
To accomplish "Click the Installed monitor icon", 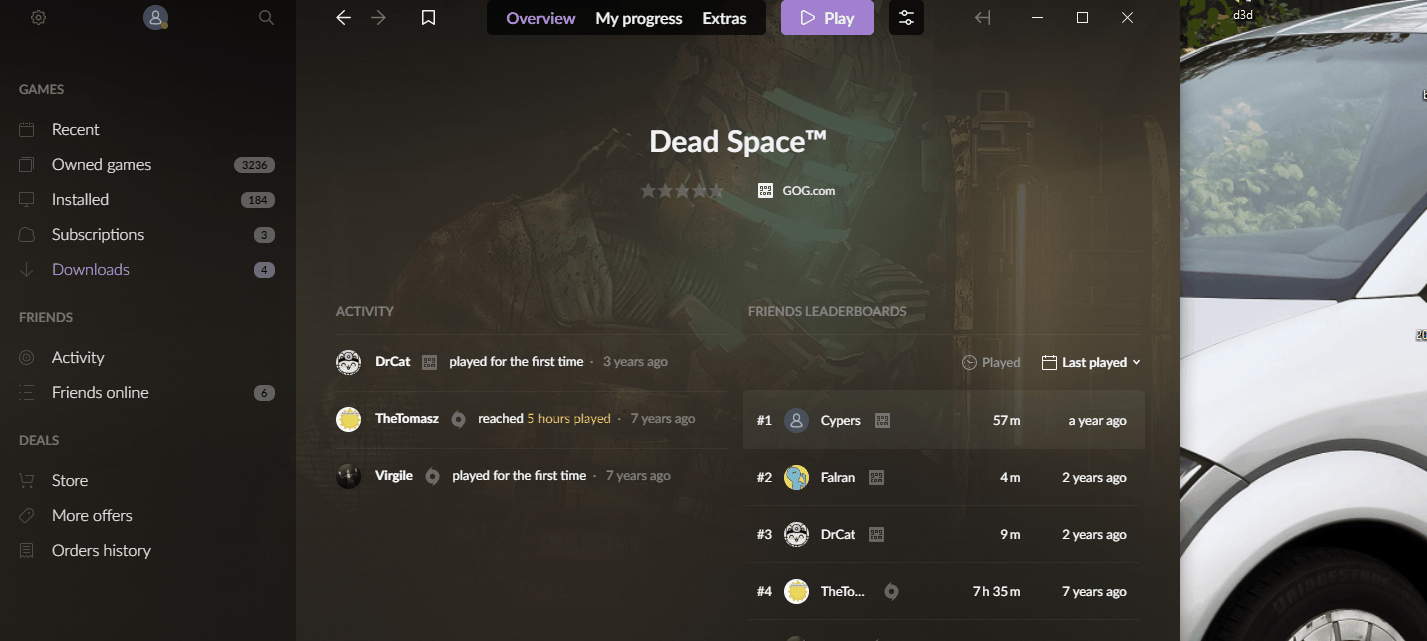I will pos(27,199).
